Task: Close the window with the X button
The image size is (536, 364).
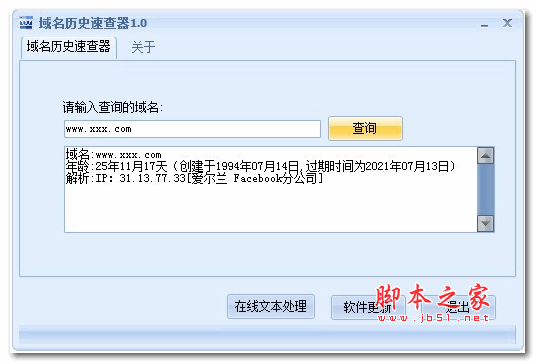Action: pyautogui.click(x=507, y=23)
